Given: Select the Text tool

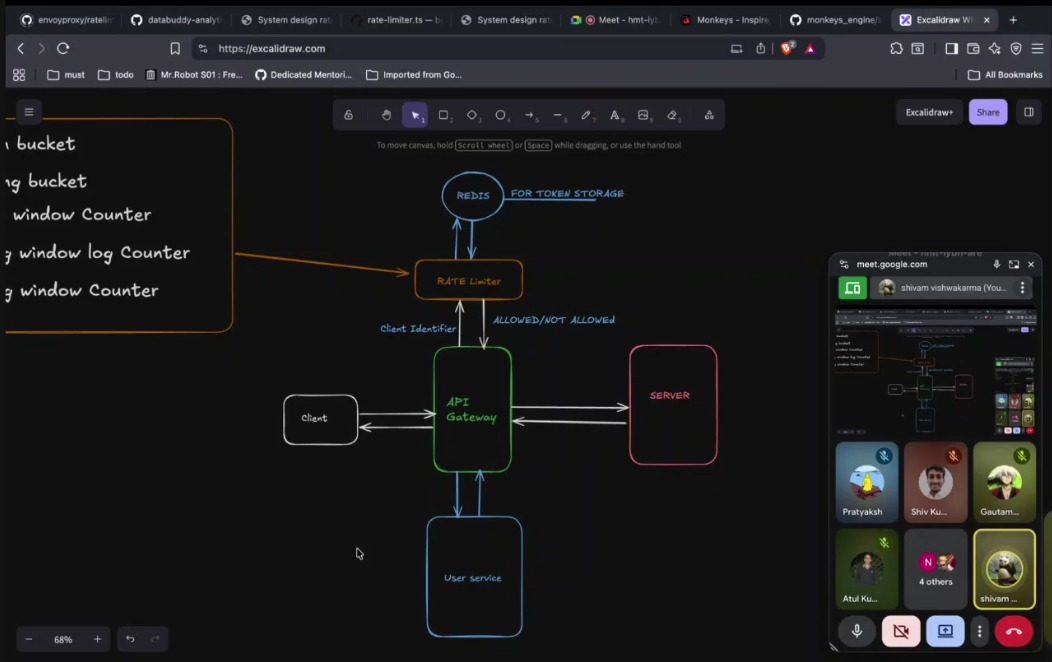Looking at the screenshot, I should tap(615, 115).
